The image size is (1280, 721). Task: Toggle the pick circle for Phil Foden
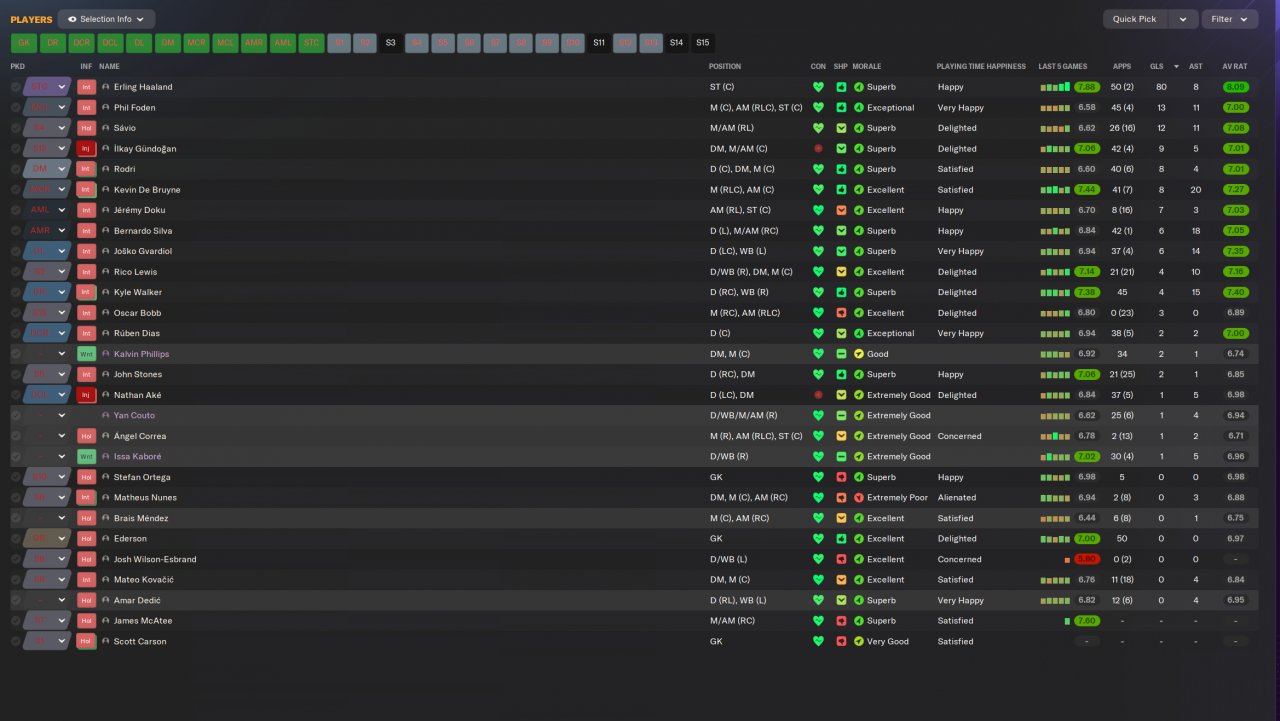(15, 108)
